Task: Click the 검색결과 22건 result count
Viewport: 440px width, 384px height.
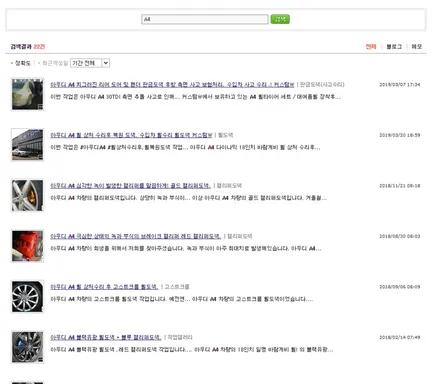Action: pos(28,47)
